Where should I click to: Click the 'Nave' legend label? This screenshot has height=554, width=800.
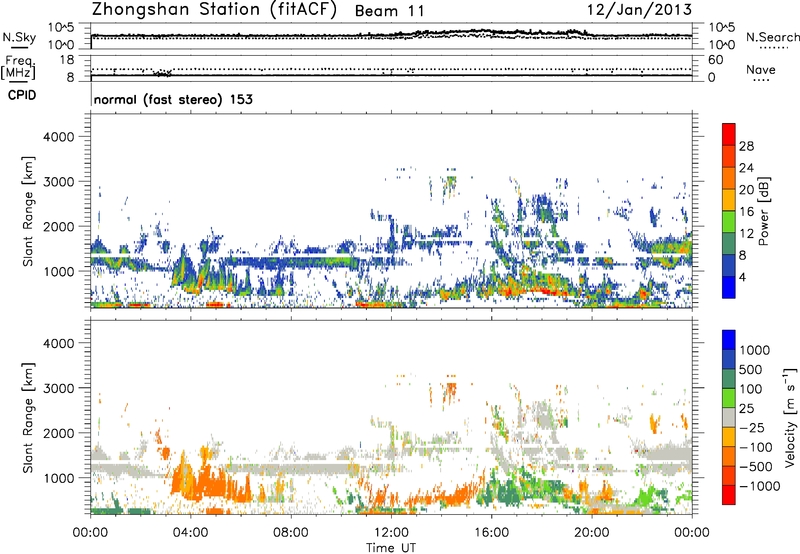pyautogui.click(x=760, y=70)
